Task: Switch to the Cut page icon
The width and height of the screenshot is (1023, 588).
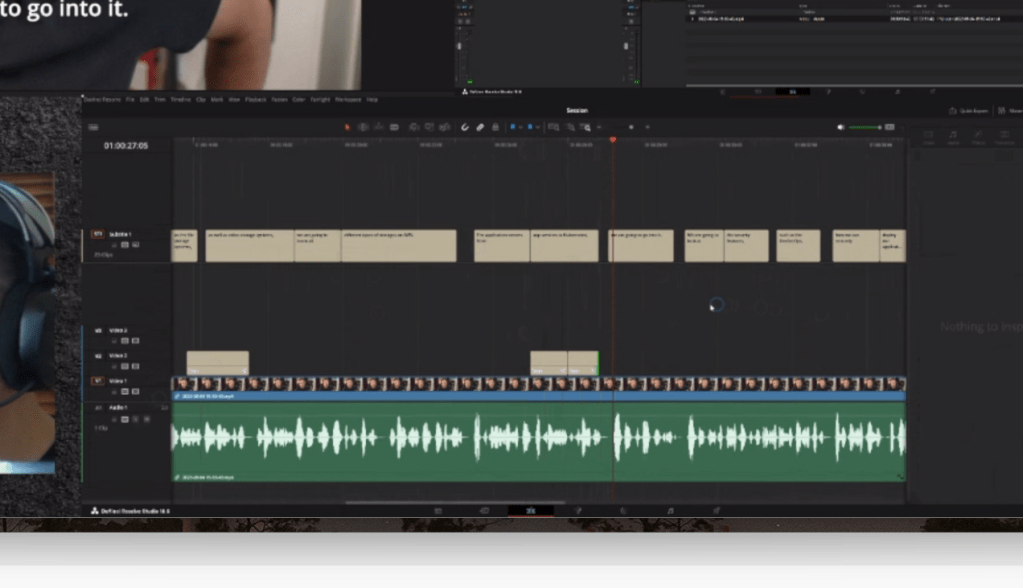Action: tap(484, 511)
